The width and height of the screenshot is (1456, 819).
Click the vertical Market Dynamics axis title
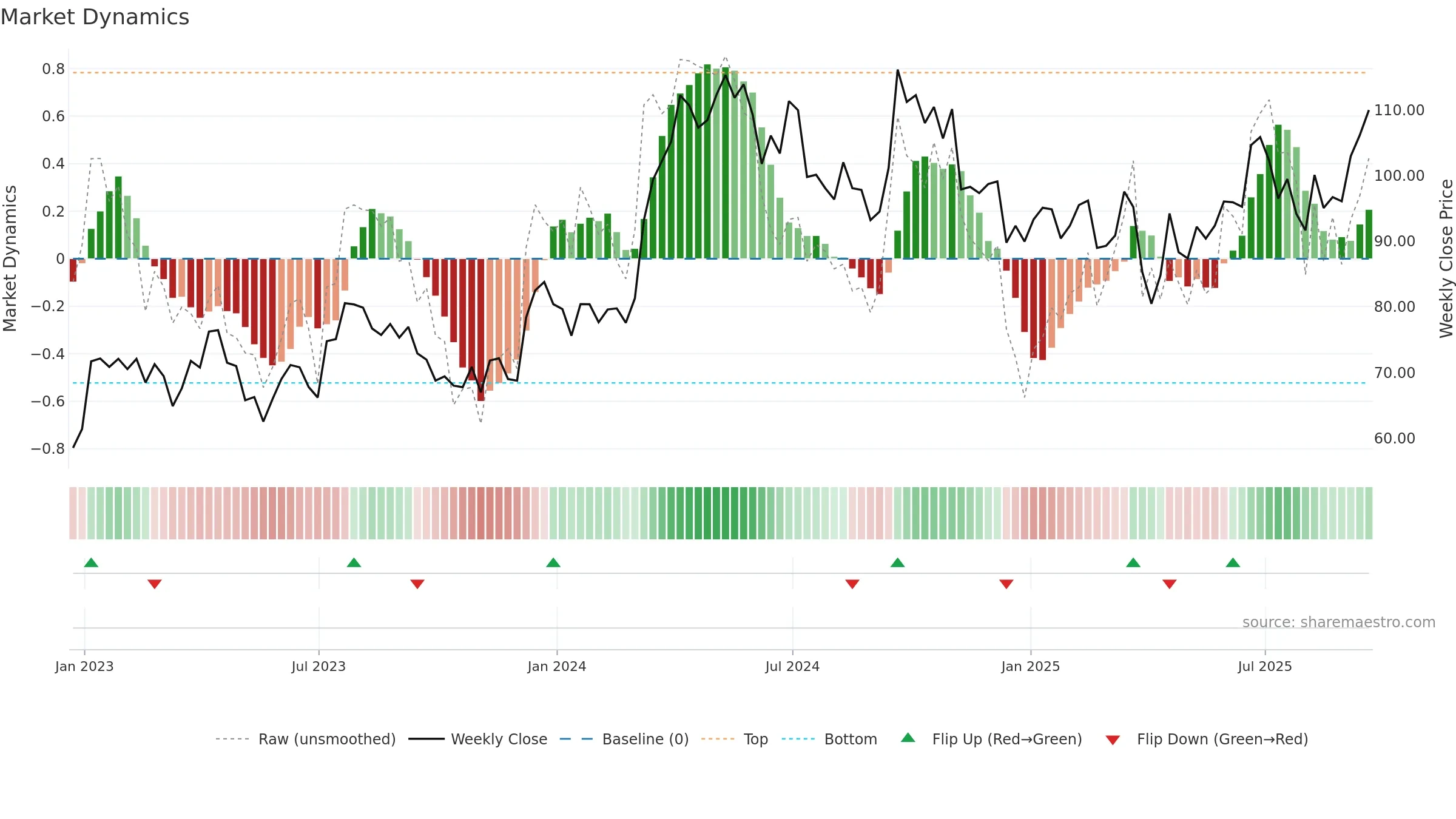[10, 258]
